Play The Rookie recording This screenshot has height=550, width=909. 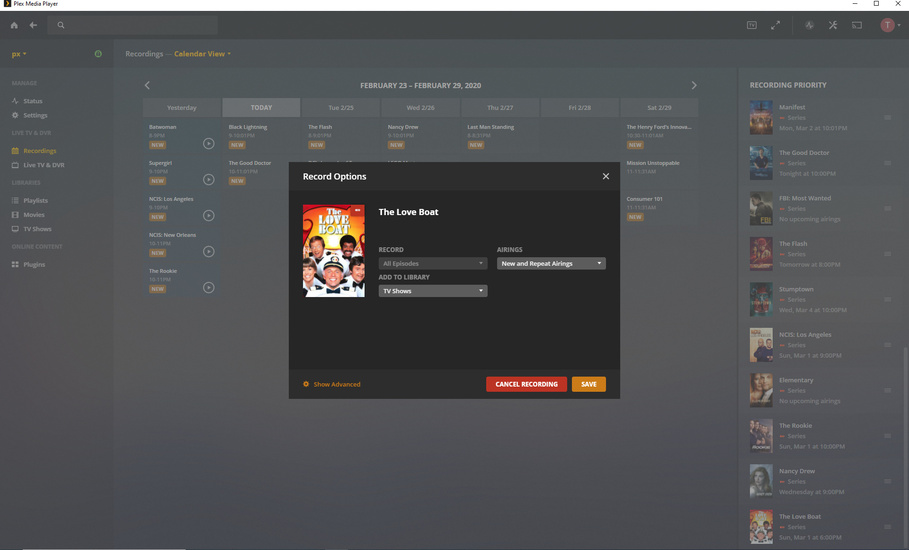[209, 287]
